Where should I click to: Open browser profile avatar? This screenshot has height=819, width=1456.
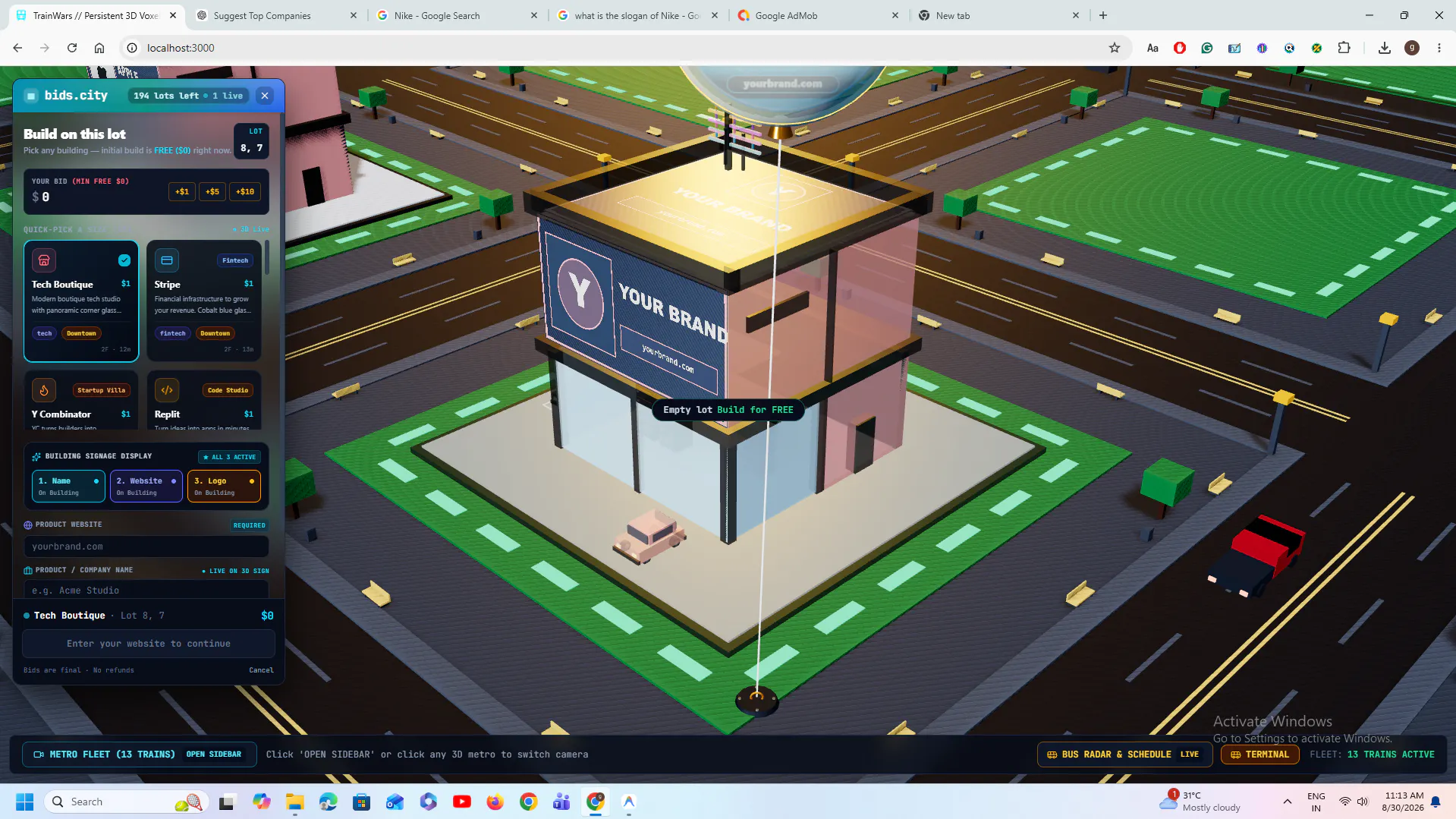click(1412, 48)
